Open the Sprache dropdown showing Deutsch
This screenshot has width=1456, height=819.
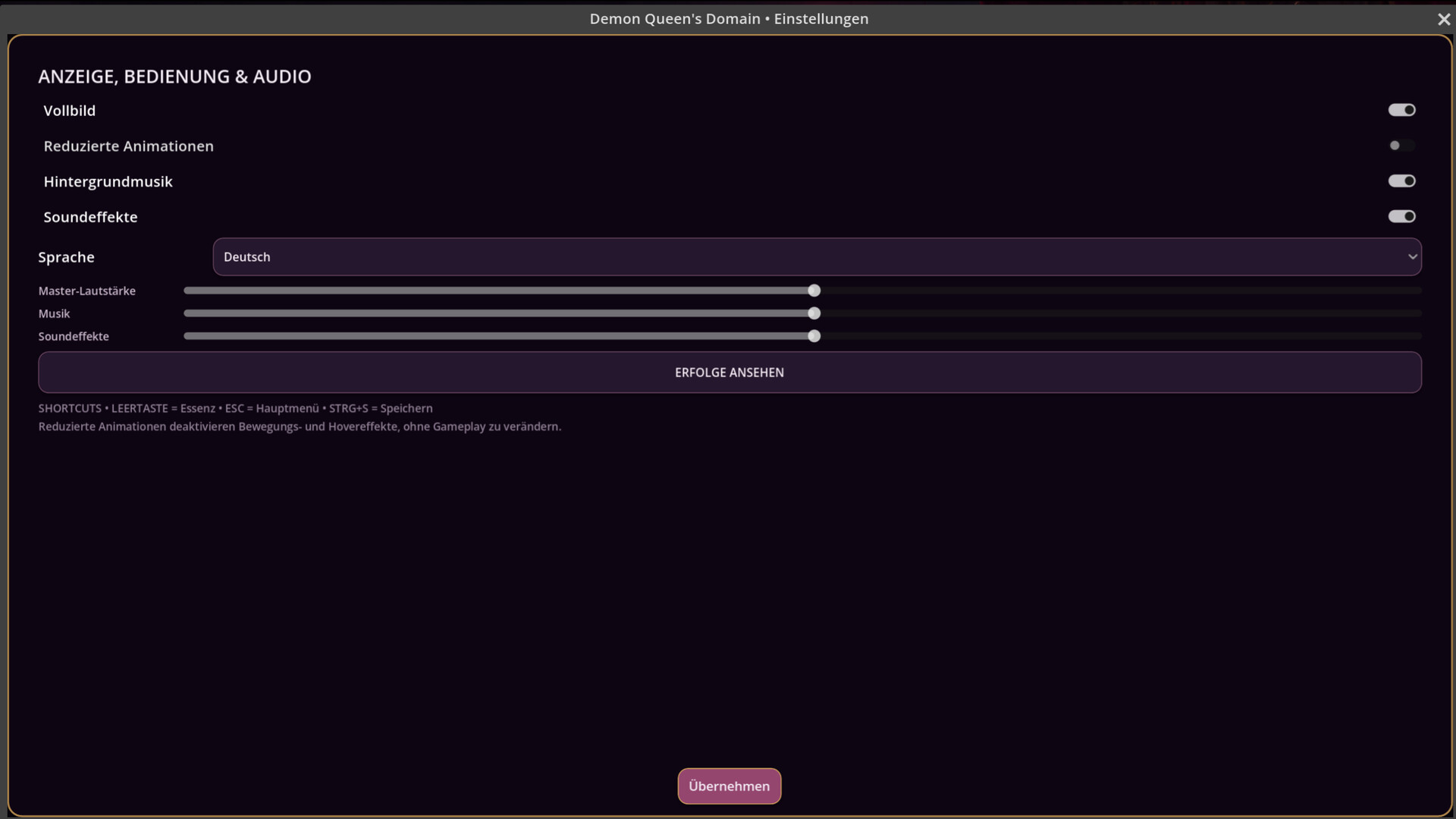pyautogui.click(x=817, y=257)
